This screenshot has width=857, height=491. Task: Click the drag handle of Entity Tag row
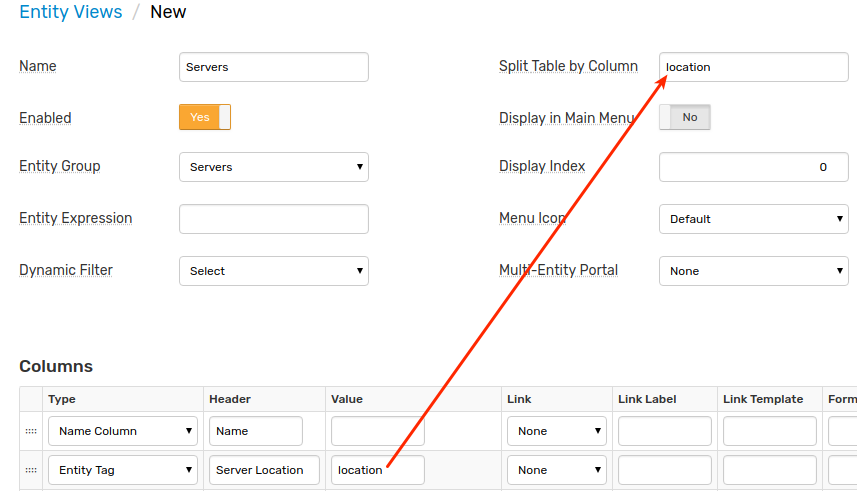31,470
